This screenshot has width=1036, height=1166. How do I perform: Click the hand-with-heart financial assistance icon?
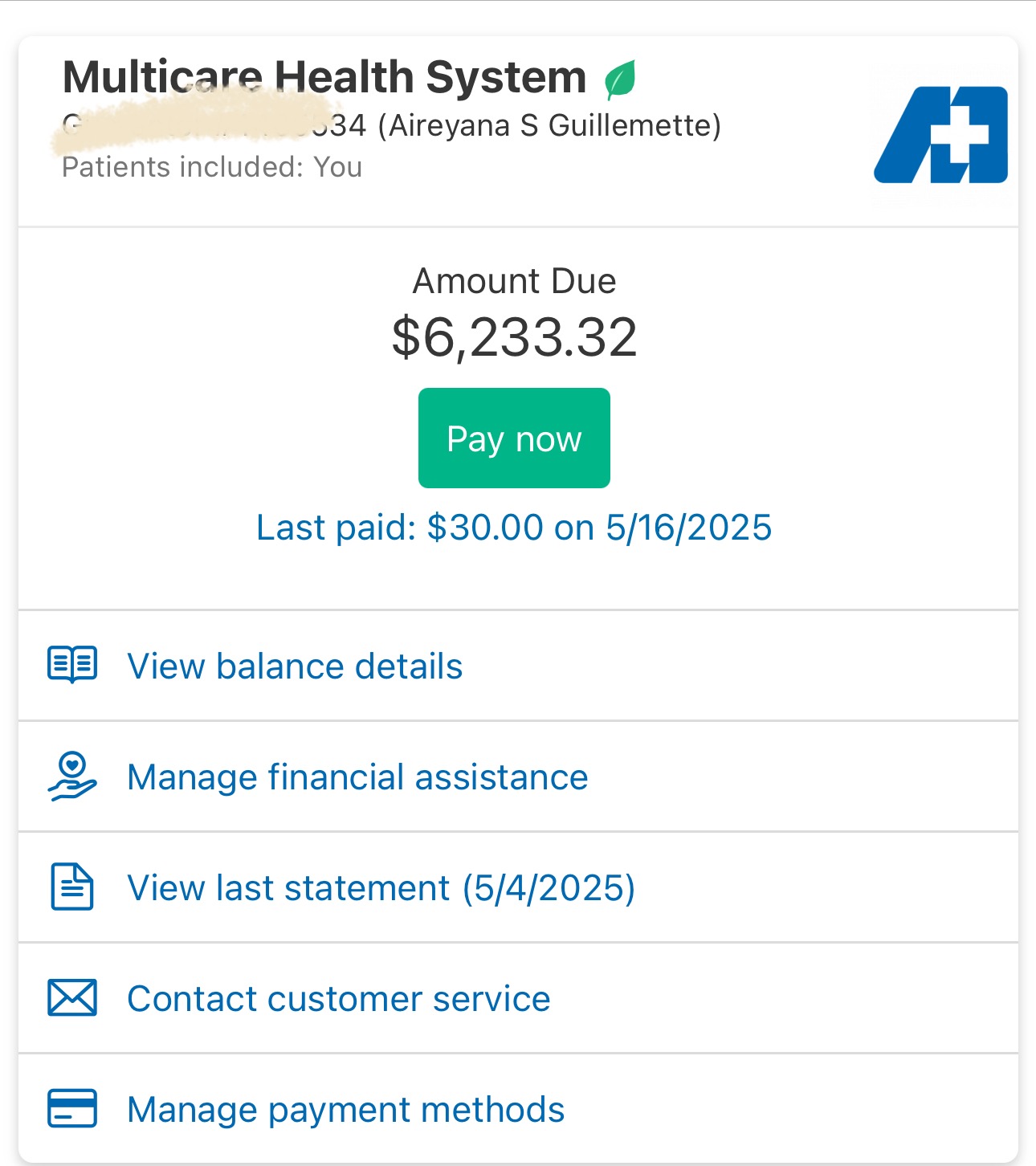pos(72,777)
